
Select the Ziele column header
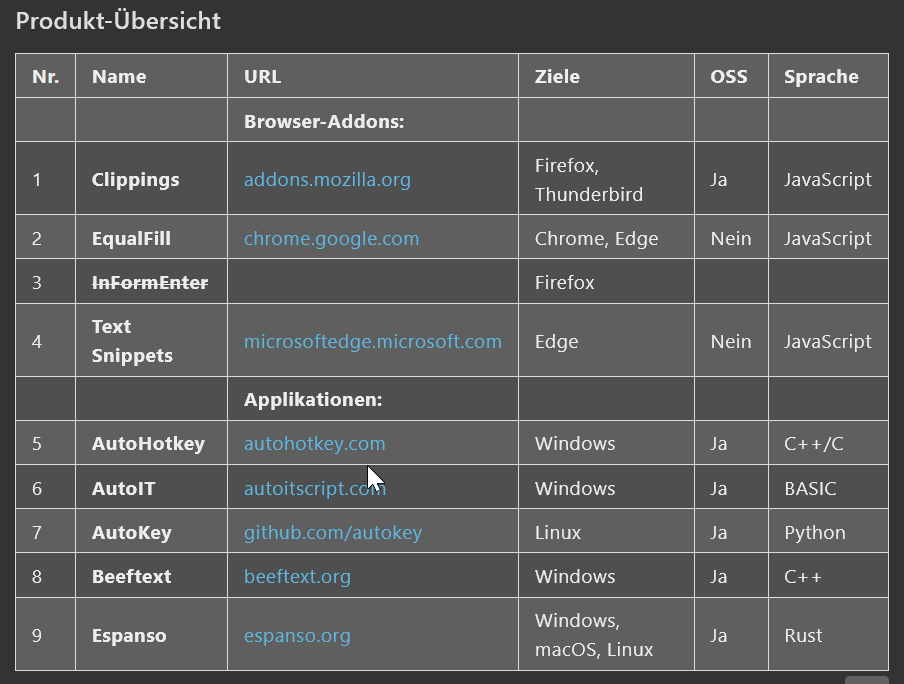point(557,77)
